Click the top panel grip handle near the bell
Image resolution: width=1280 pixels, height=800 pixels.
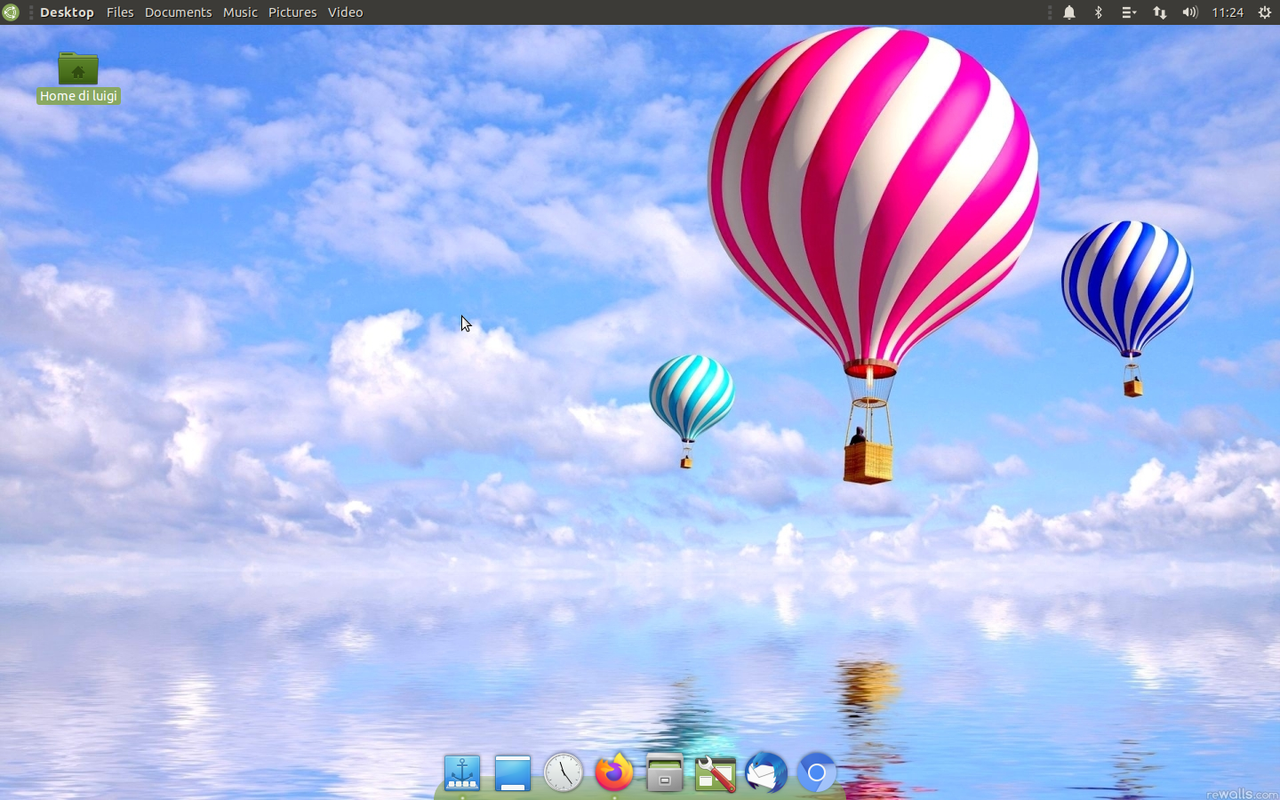pos(1050,12)
